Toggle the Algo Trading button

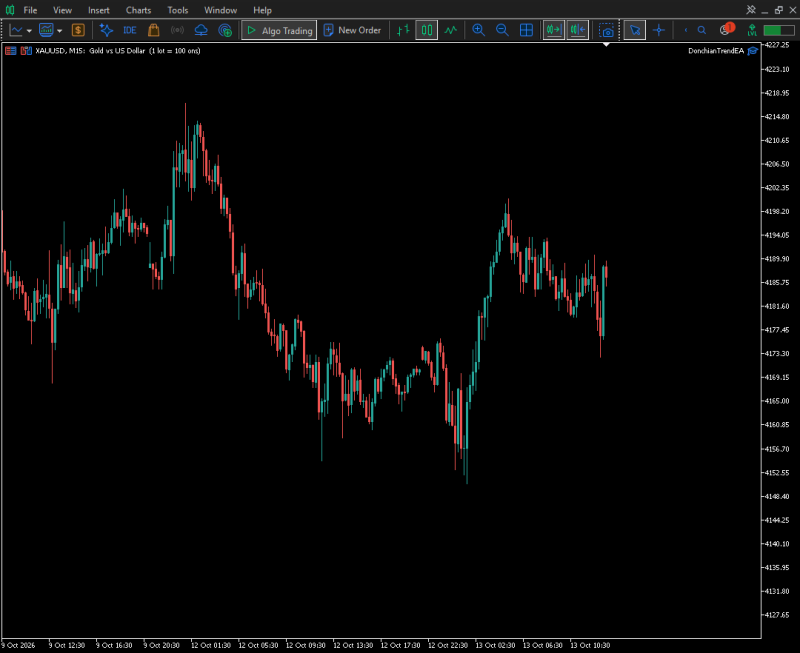pos(279,30)
